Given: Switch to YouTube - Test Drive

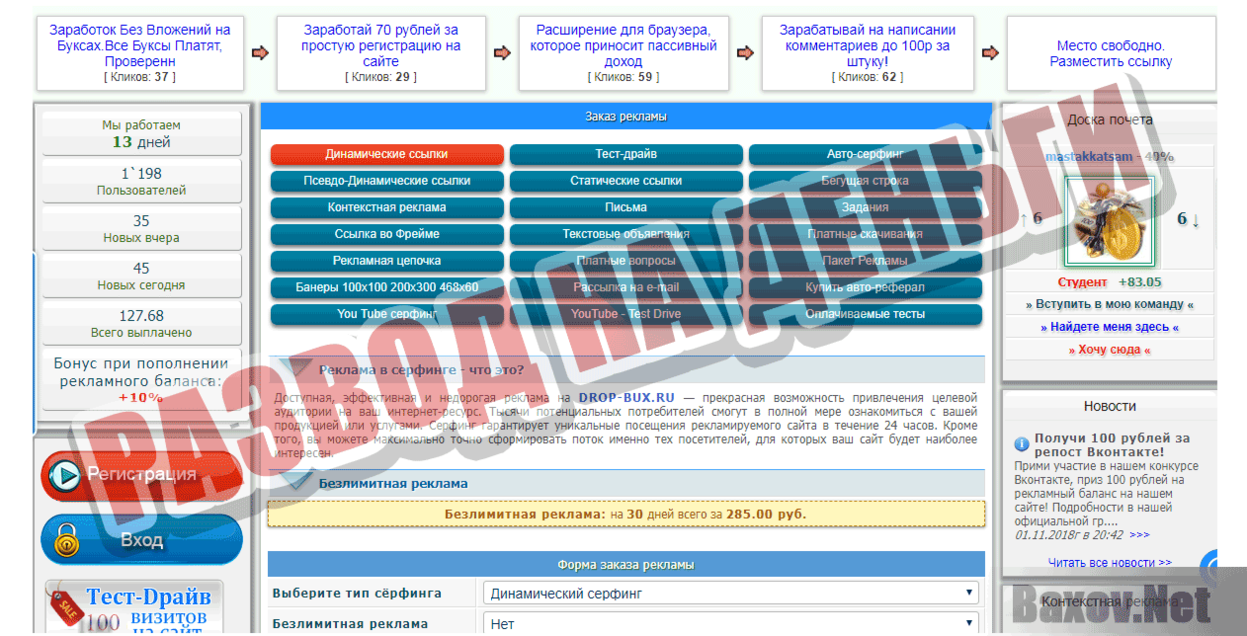Looking at the screenshot, I should tap(626, 314).
